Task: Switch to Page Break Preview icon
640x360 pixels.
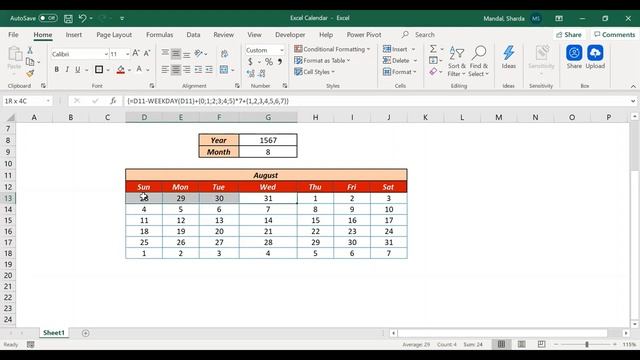Action: 541,344
